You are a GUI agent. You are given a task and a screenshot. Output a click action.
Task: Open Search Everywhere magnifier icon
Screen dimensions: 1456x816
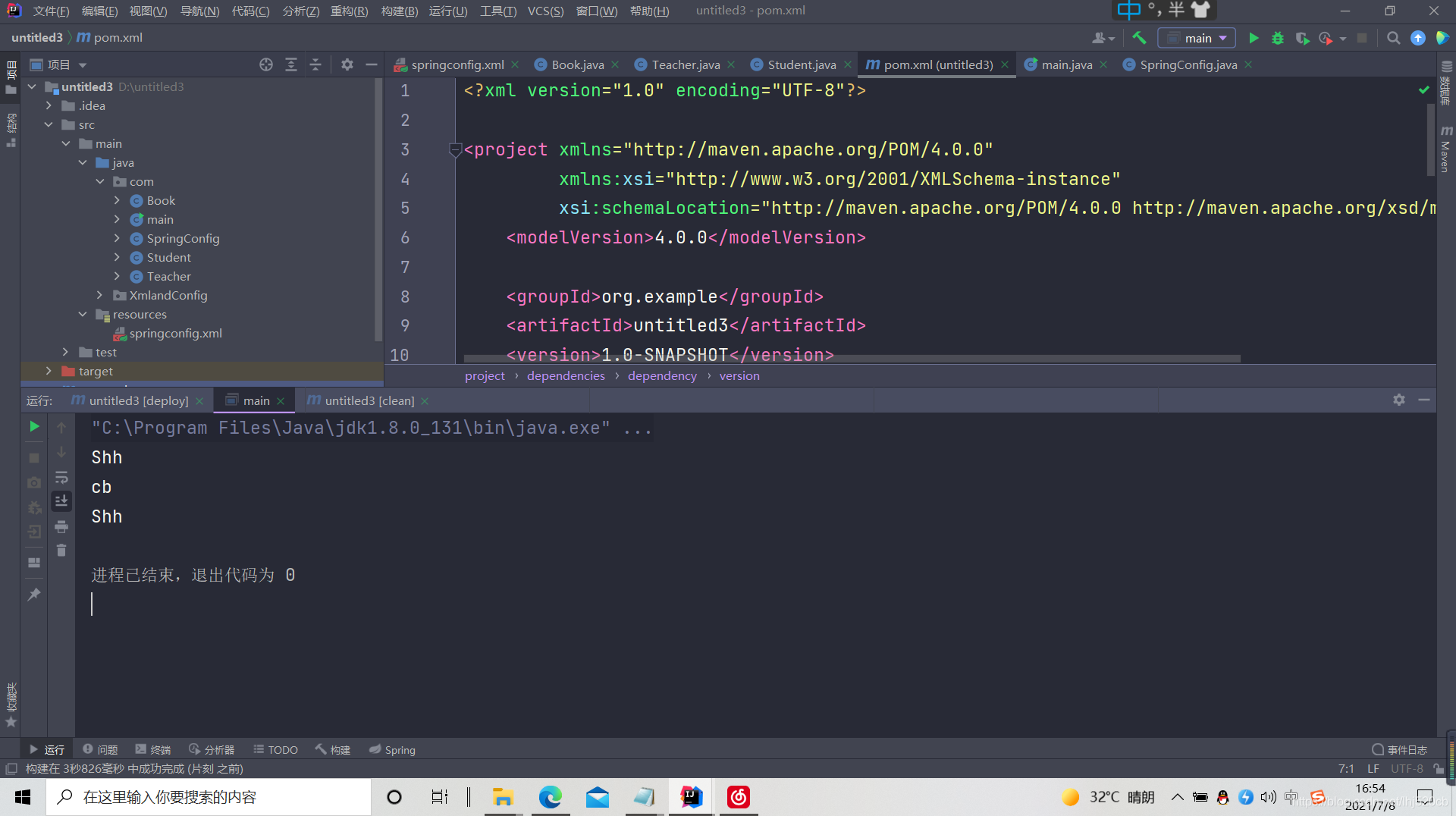1393,38
